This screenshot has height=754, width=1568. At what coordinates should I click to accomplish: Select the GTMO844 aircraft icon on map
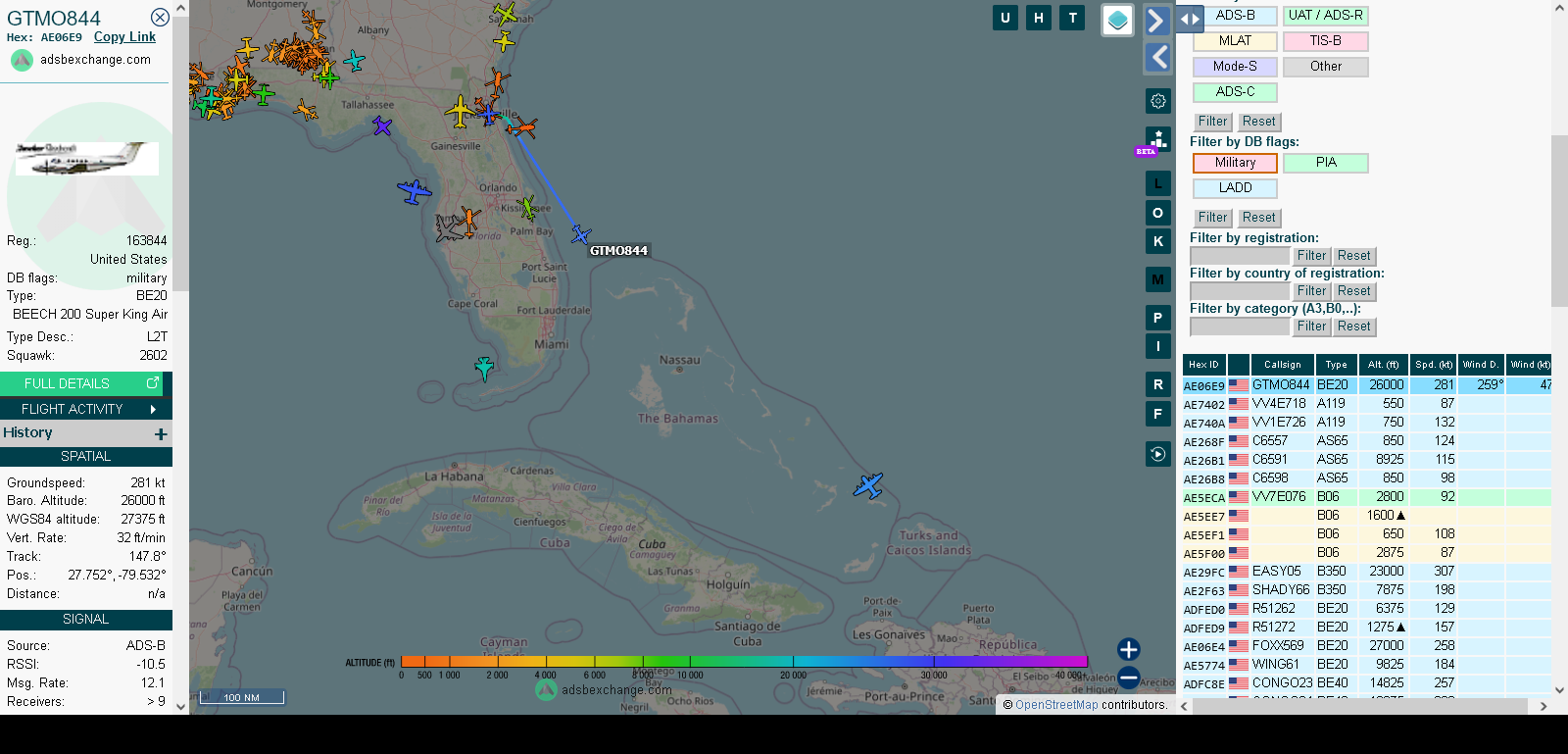pyautogui.click(x=581, y=235)
